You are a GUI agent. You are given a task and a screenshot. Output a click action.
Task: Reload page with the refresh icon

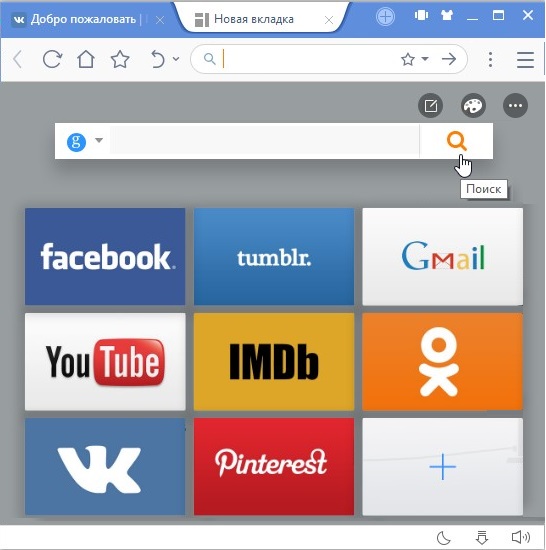pos(52,59)
